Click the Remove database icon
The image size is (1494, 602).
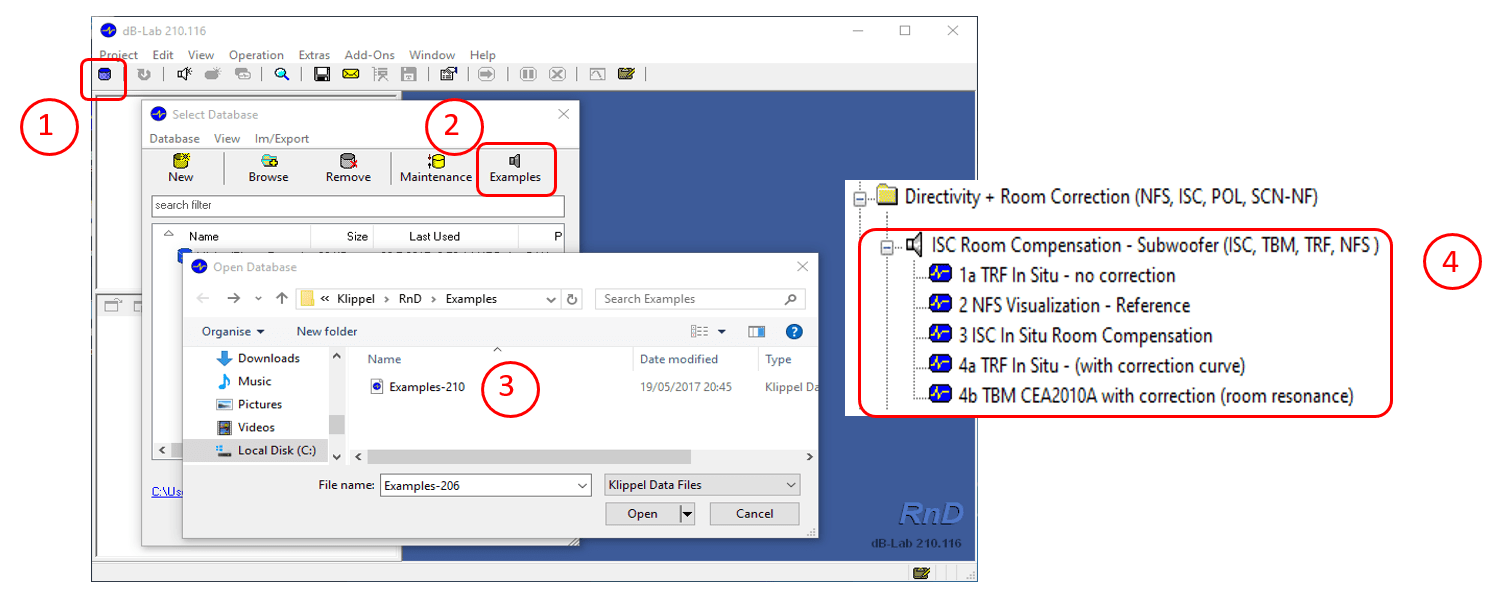click(348, 161)
